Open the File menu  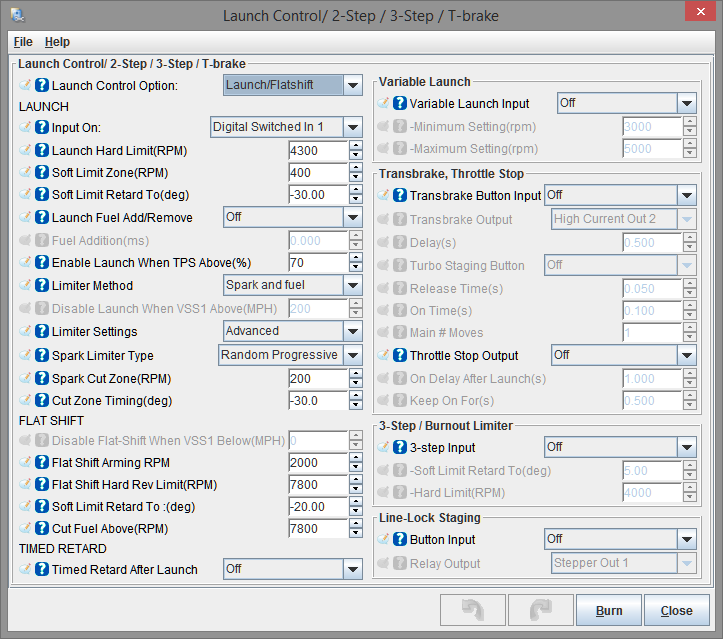point(23,42)
